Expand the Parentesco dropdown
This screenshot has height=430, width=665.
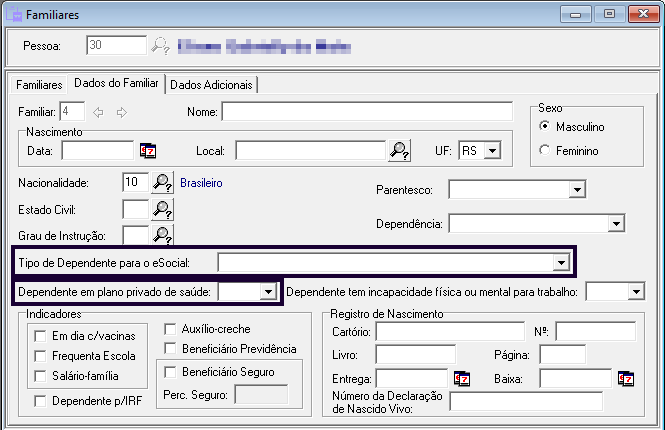pyautogui.click(x=576, y=190)
